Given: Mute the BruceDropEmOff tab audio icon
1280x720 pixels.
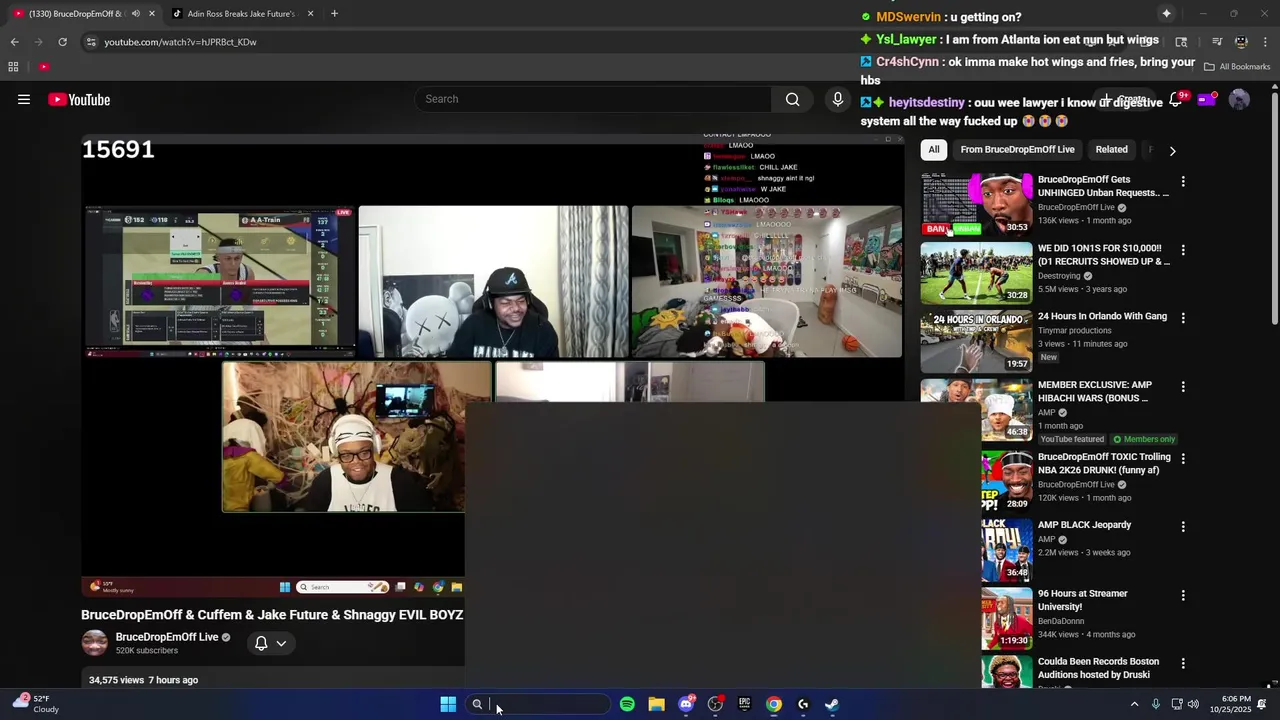Looking at the screenshot, I should click(136, 14).
